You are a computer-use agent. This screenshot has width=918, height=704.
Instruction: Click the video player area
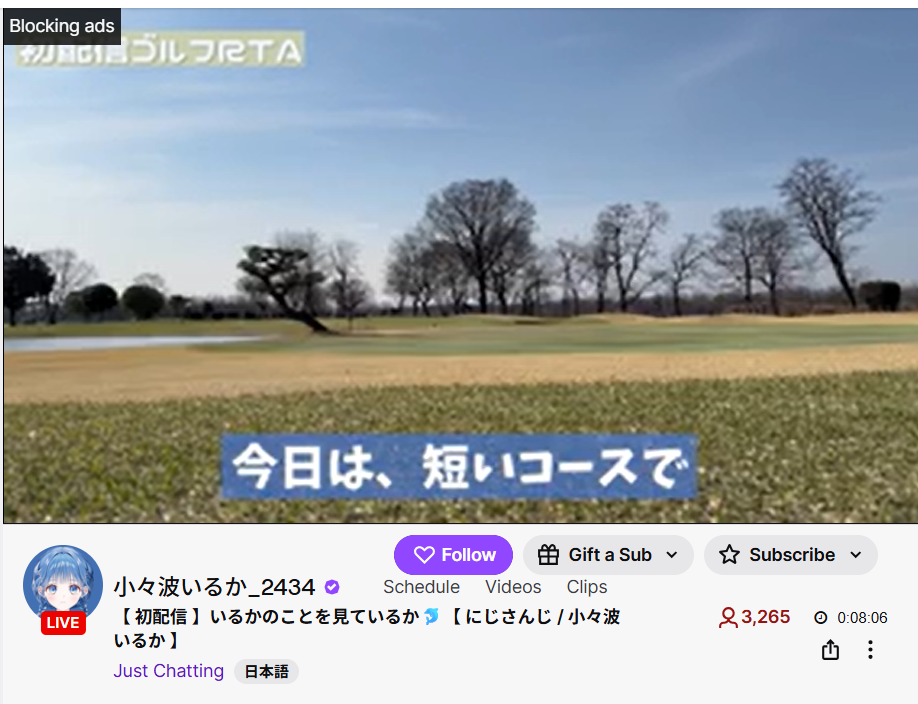(460, 265)
